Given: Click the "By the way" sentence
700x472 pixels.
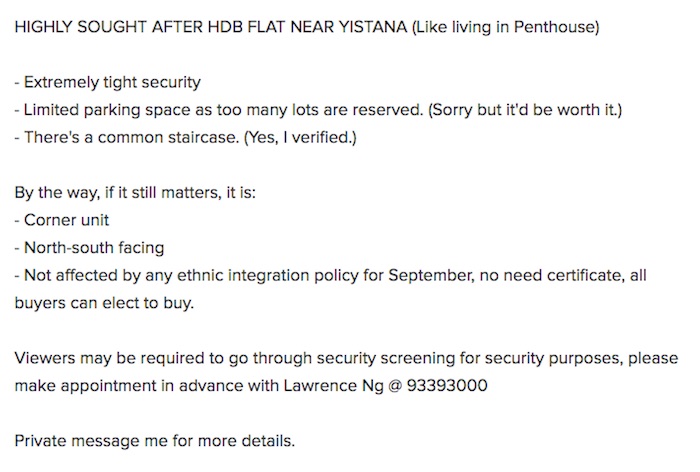Looking at the screenshot, I should [x=135, y=192].
